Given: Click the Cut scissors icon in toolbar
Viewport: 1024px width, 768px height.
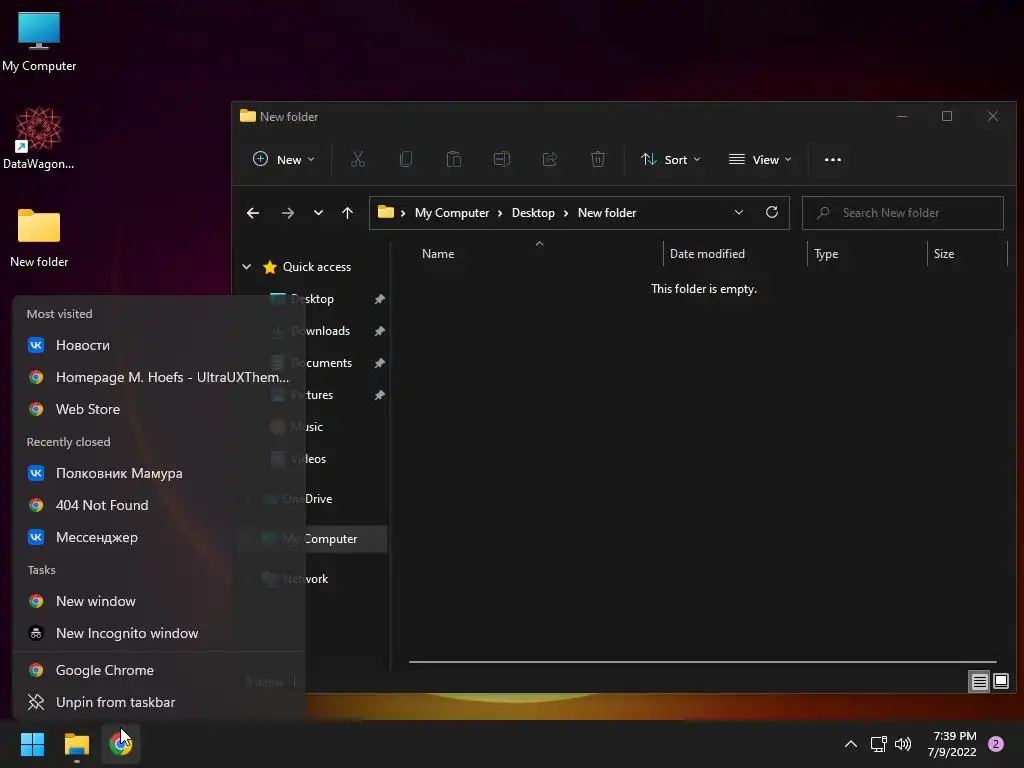Looking at the screenshot, I should (358, 159).
